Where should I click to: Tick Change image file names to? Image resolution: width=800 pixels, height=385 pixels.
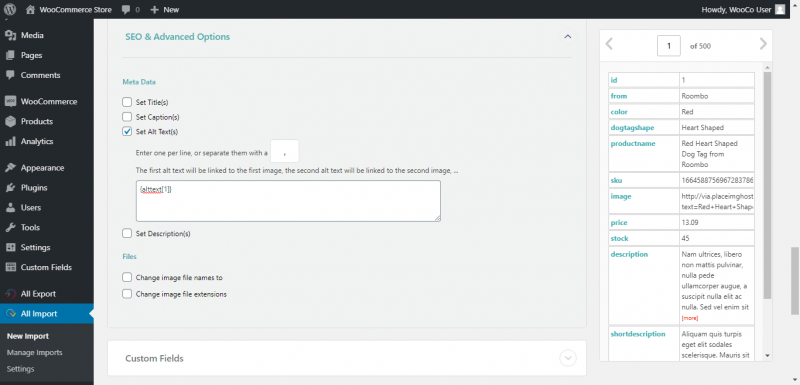pos(127,277)
